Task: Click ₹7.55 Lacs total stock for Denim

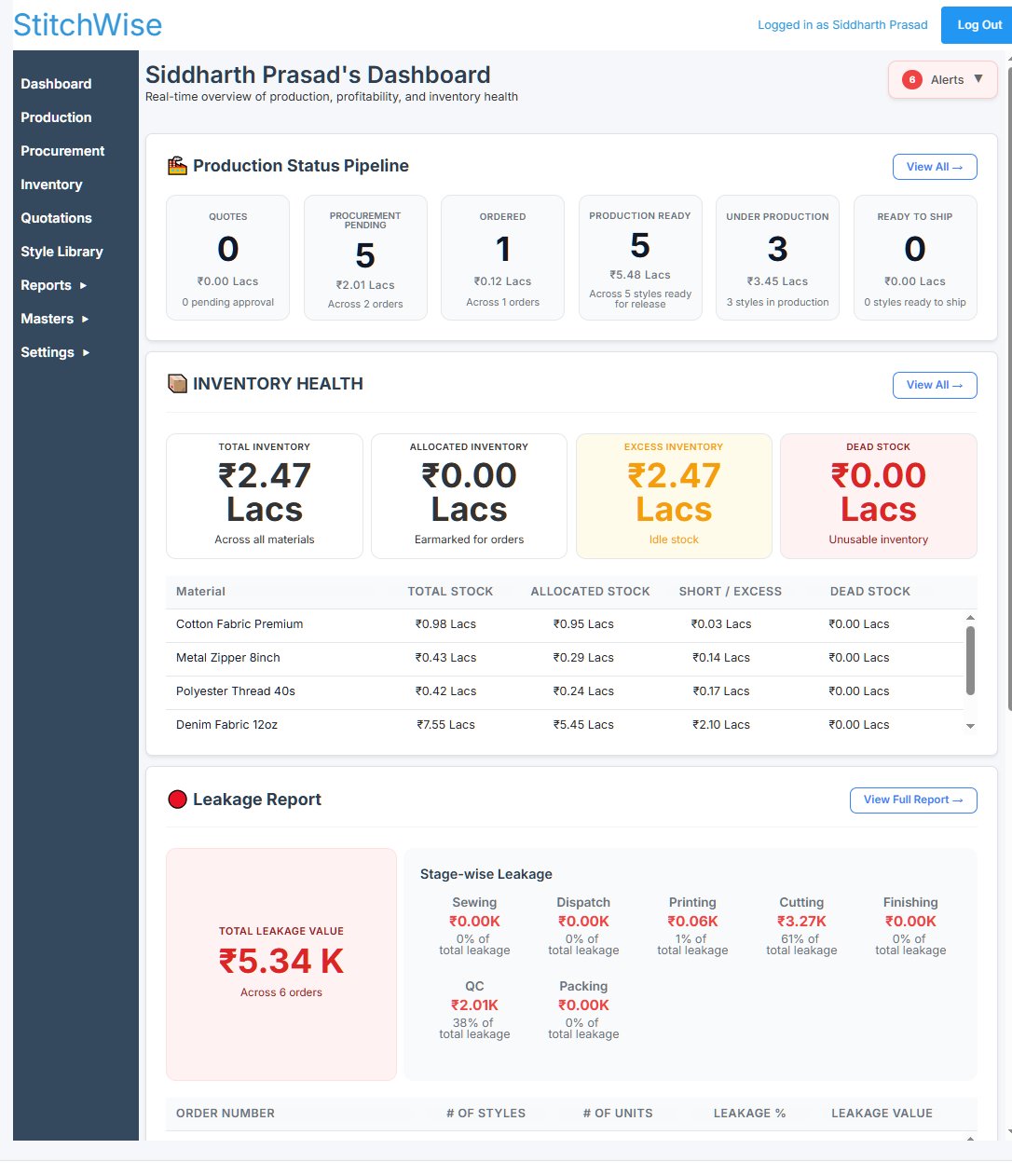Action: coord(445,725)
